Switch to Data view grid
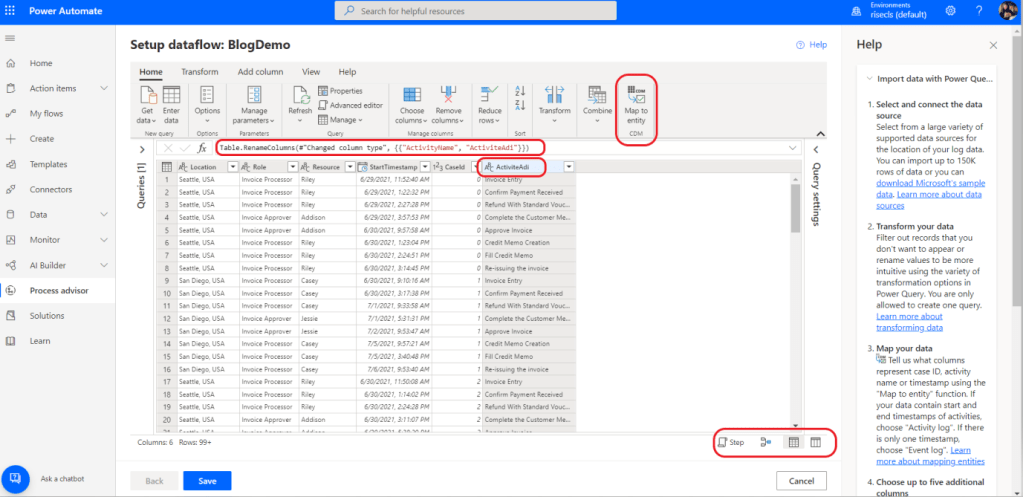 pyautogui.click(x=794, y=441)
